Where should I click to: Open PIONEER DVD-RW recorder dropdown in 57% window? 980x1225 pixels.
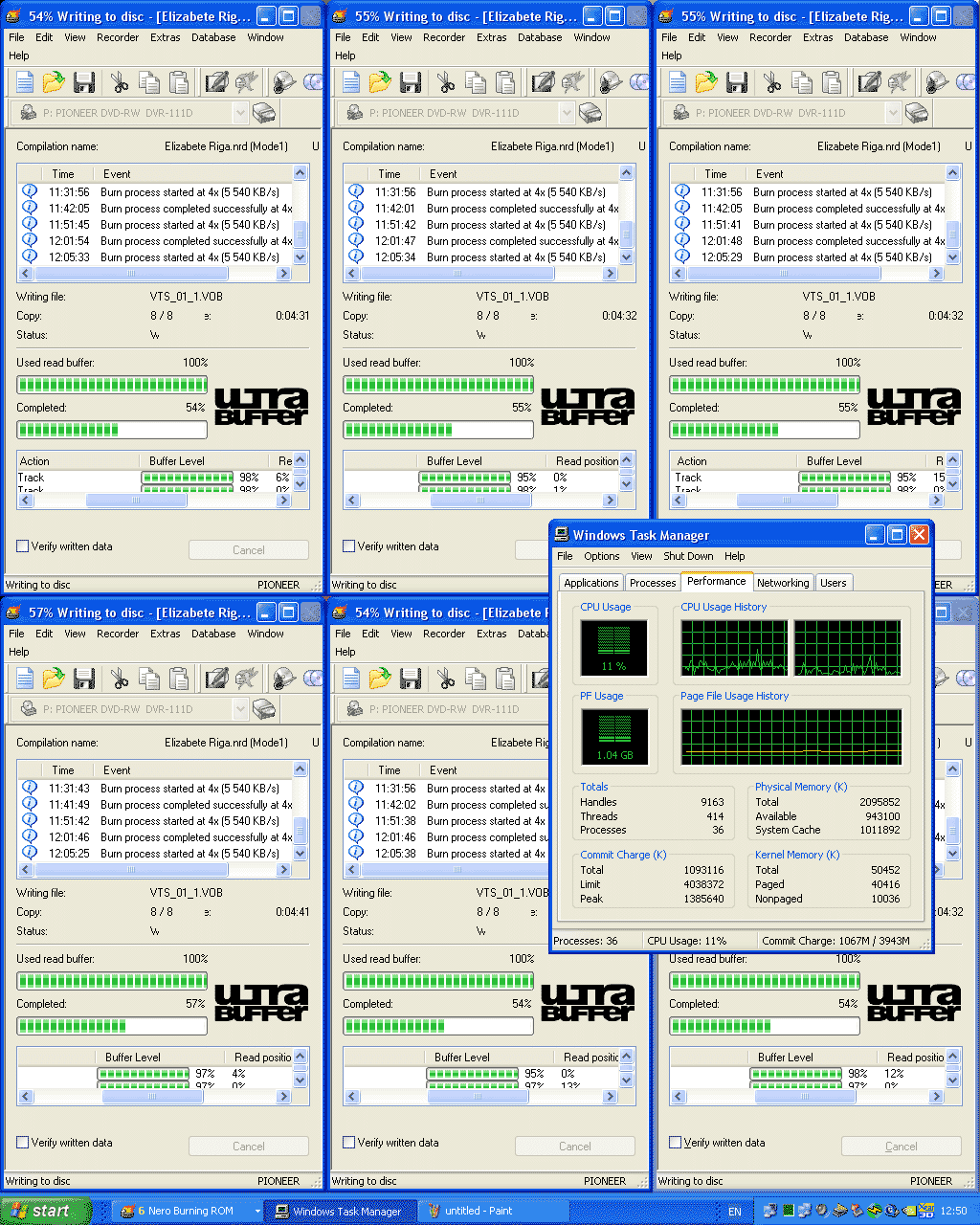[x=239, y=709]
